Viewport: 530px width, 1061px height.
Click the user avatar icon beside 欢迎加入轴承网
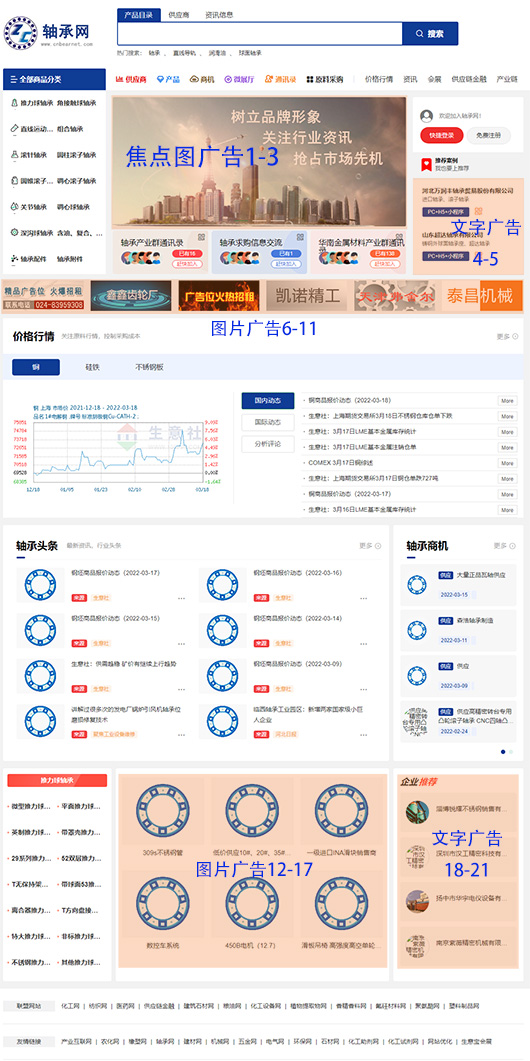[426, 116]
